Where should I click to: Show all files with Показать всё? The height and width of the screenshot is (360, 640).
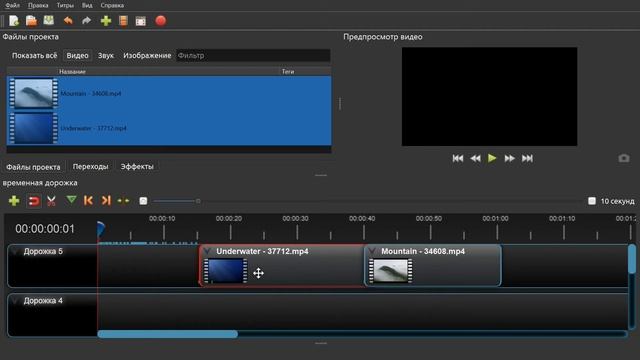point(34,56)
